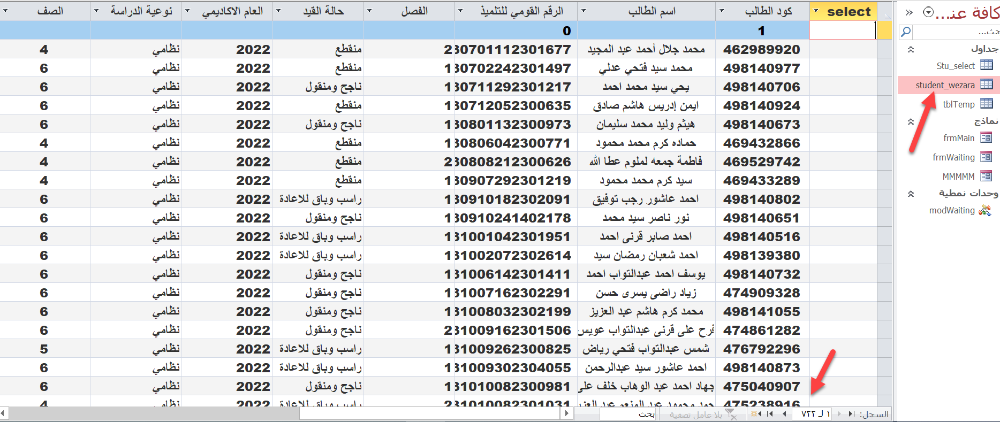Open the Stu_select table icon
The height and width of the screenshot is (422, 1000).
point(986,65)
